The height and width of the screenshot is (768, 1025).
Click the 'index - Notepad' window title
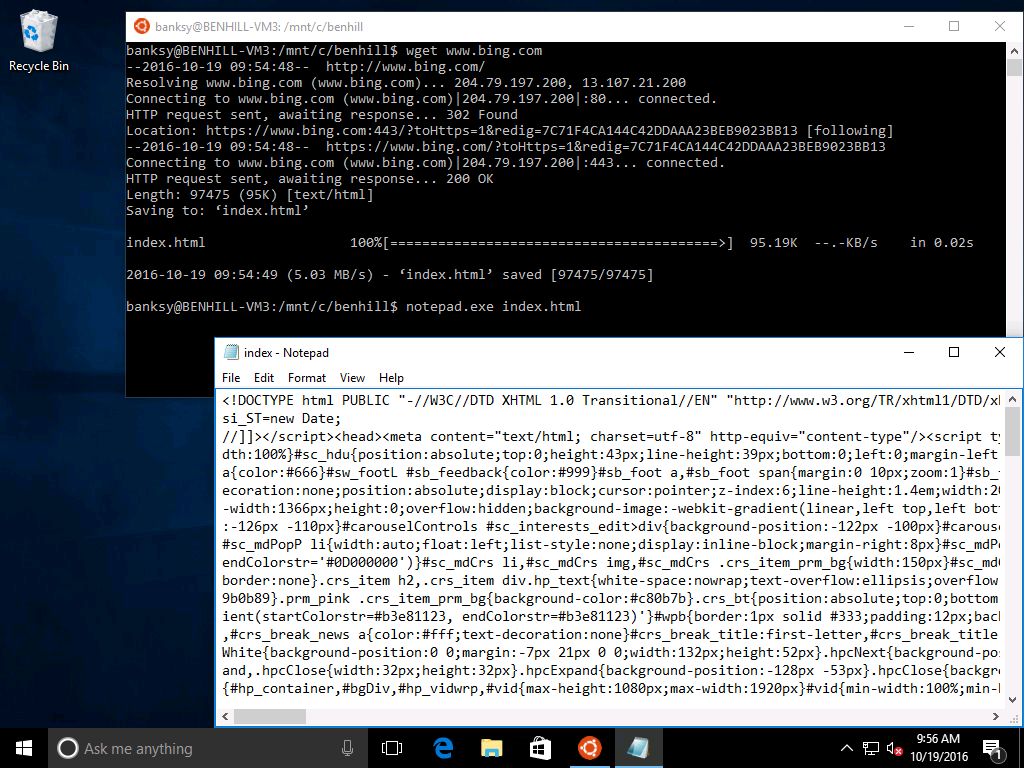pyautogui.click(x=286, y=352)
